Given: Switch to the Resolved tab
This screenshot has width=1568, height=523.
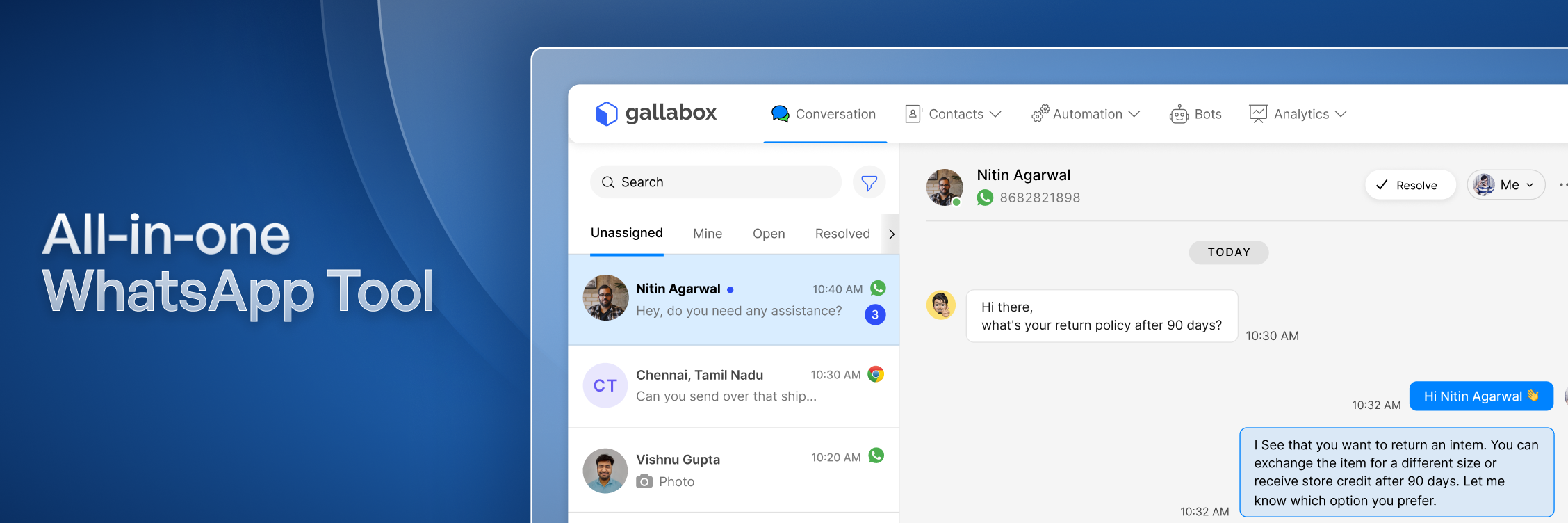Looking at the screenshot, I should (x=842, y=234).
